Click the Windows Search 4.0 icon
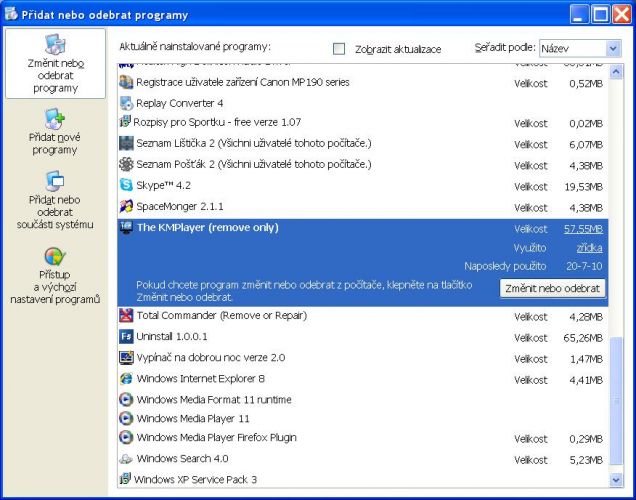The height and width of the screenshot is (500, 636). coord(126,459)
